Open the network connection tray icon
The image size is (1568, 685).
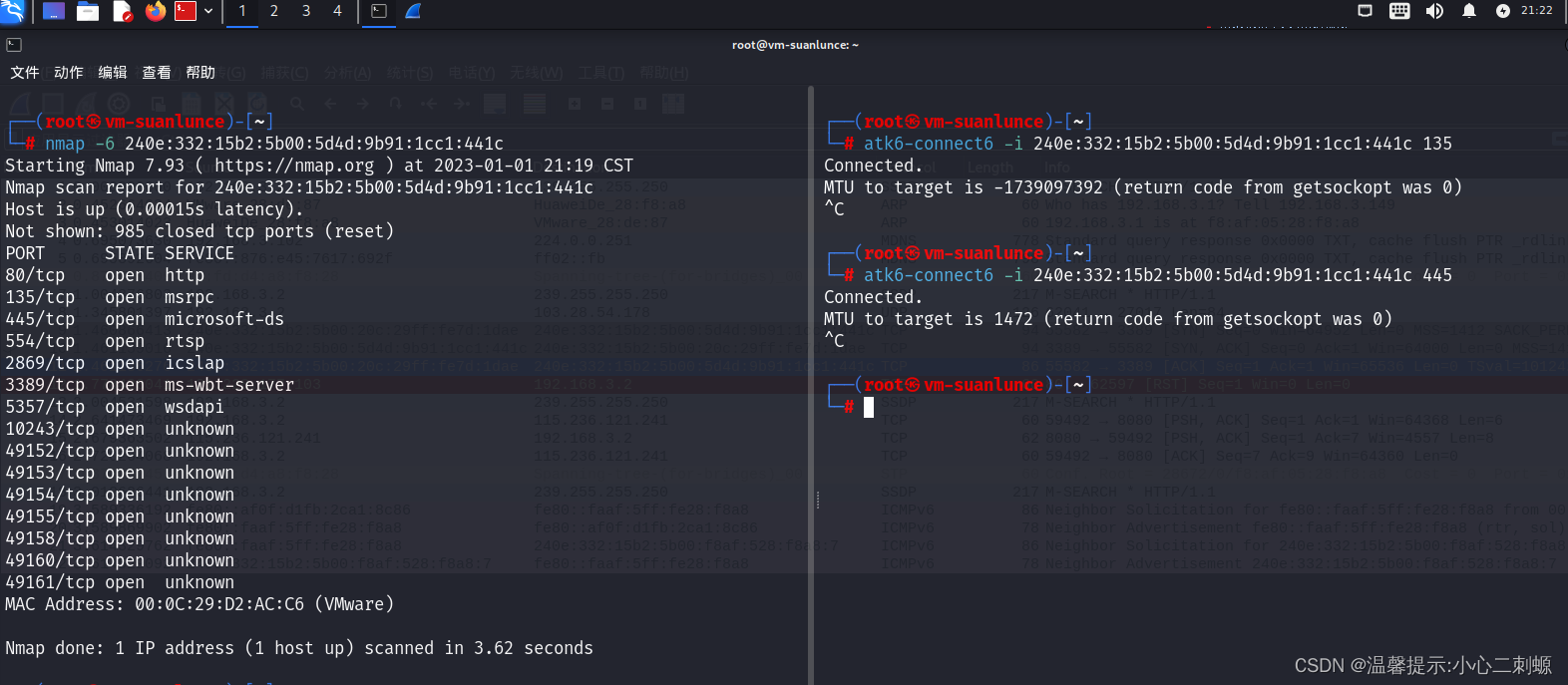click(1366, 11)
